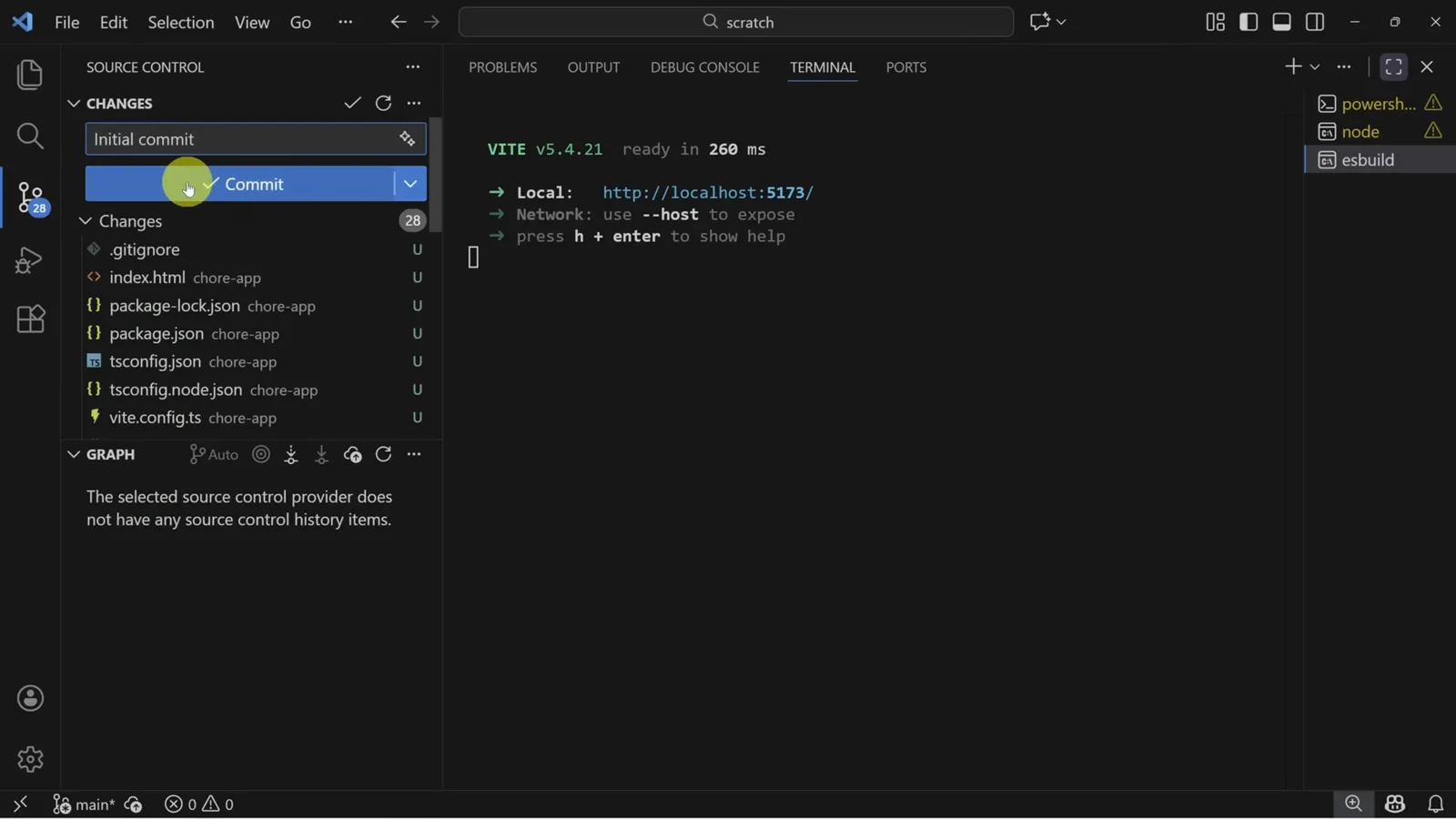
Task: Open the Explorer view in activity bar
Action: 30,75
